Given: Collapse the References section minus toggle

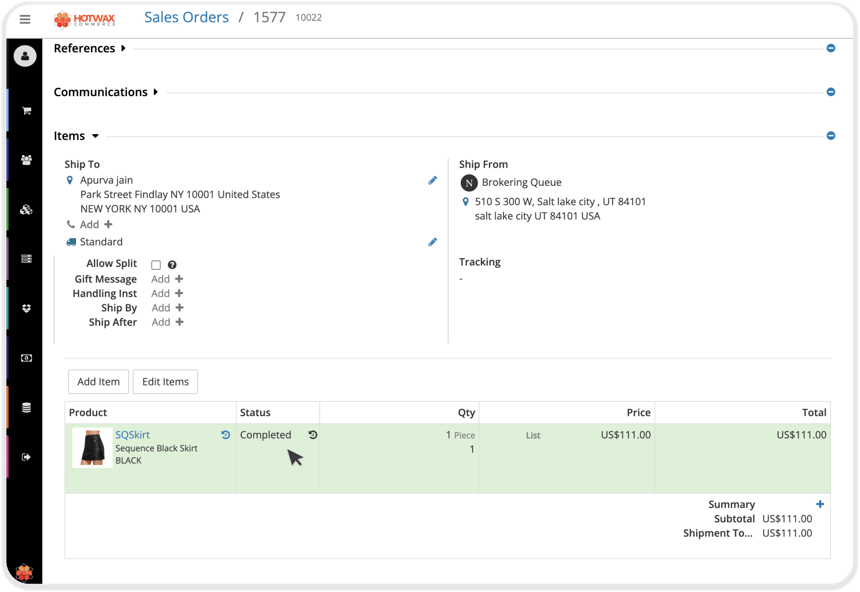Looking at the screenshot, I should coord(831,48).
